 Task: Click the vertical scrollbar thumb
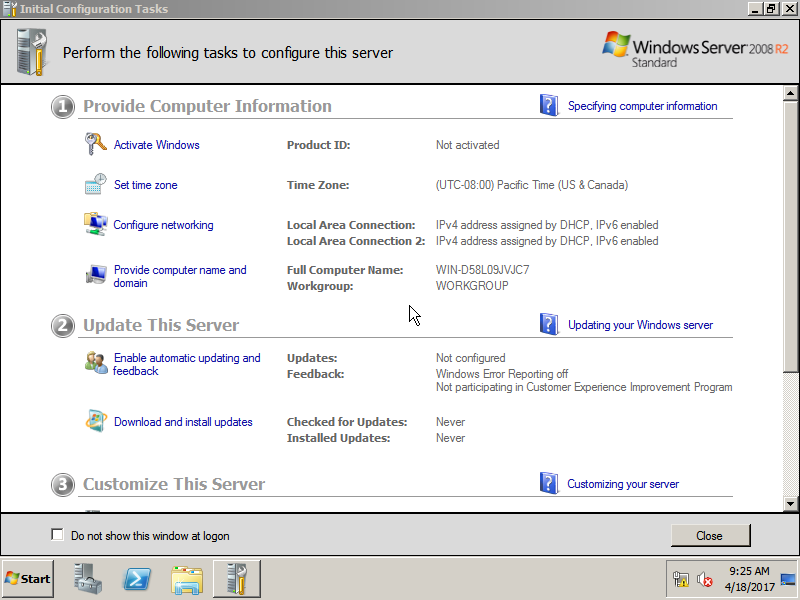790,236
